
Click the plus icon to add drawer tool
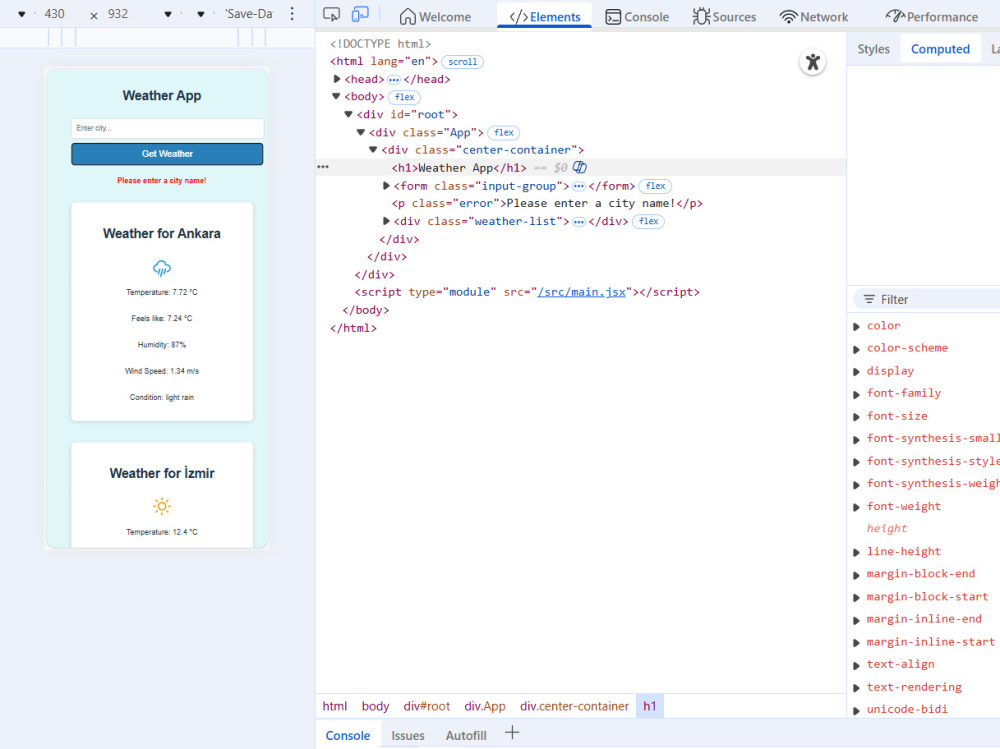tap(512, 733)
